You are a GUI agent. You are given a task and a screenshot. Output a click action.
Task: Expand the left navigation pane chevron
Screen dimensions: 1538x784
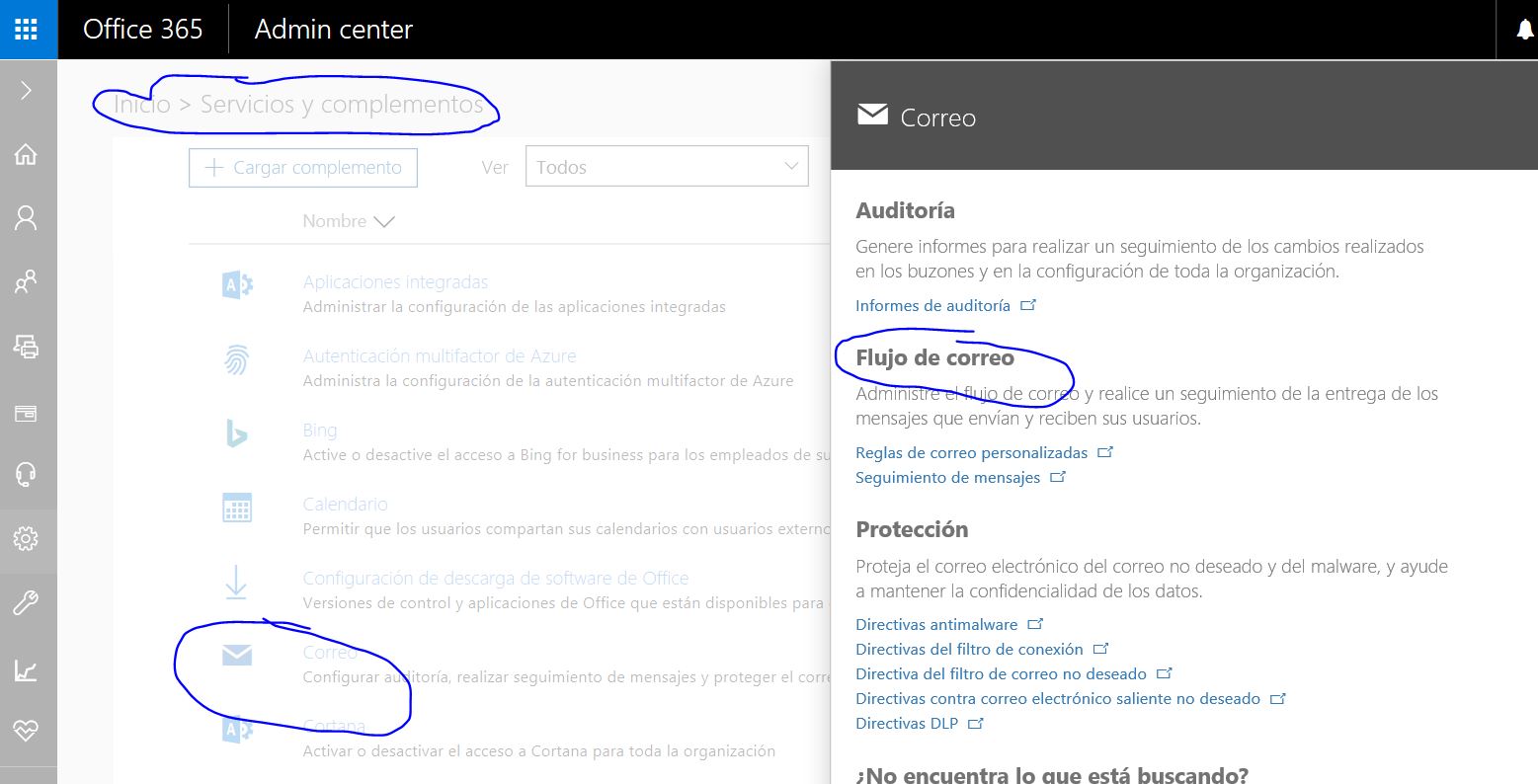26,91
